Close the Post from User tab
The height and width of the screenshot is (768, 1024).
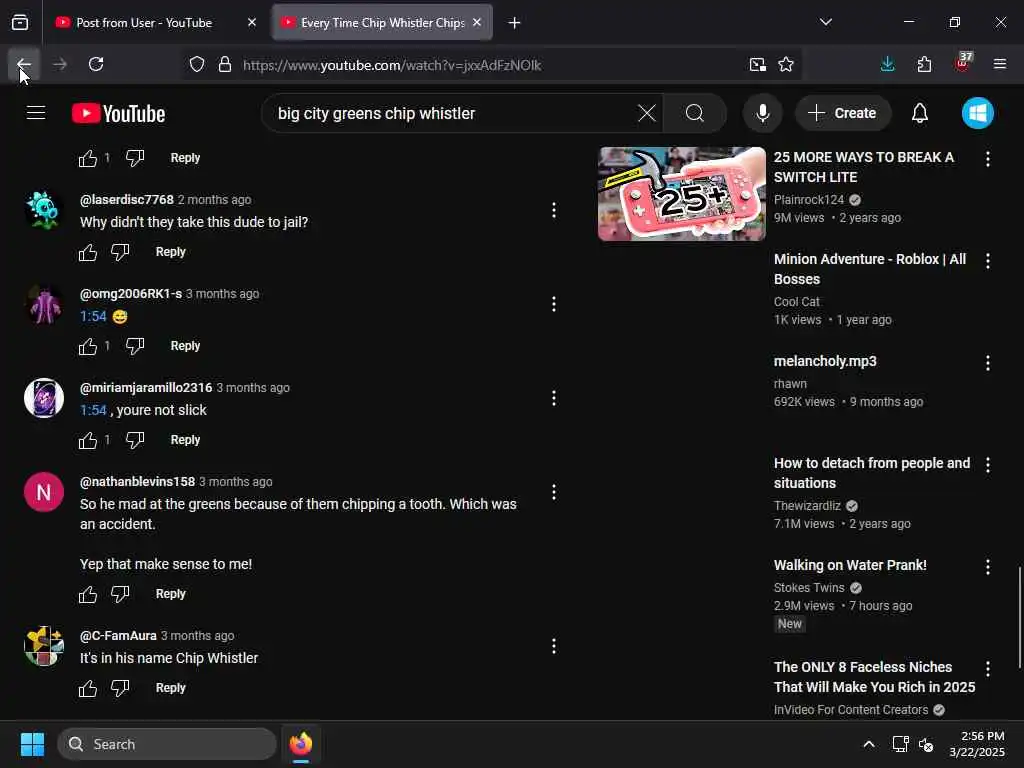click(252, 23)
